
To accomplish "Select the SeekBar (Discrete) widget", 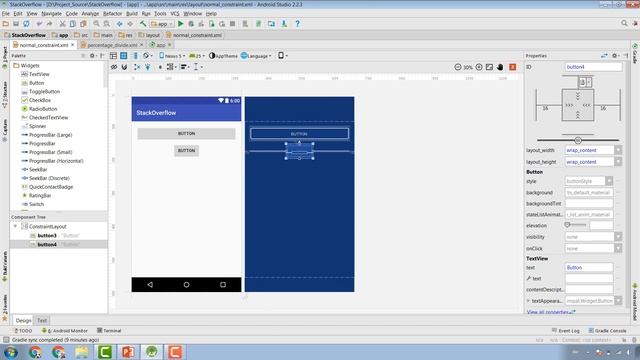I will 49,178.
